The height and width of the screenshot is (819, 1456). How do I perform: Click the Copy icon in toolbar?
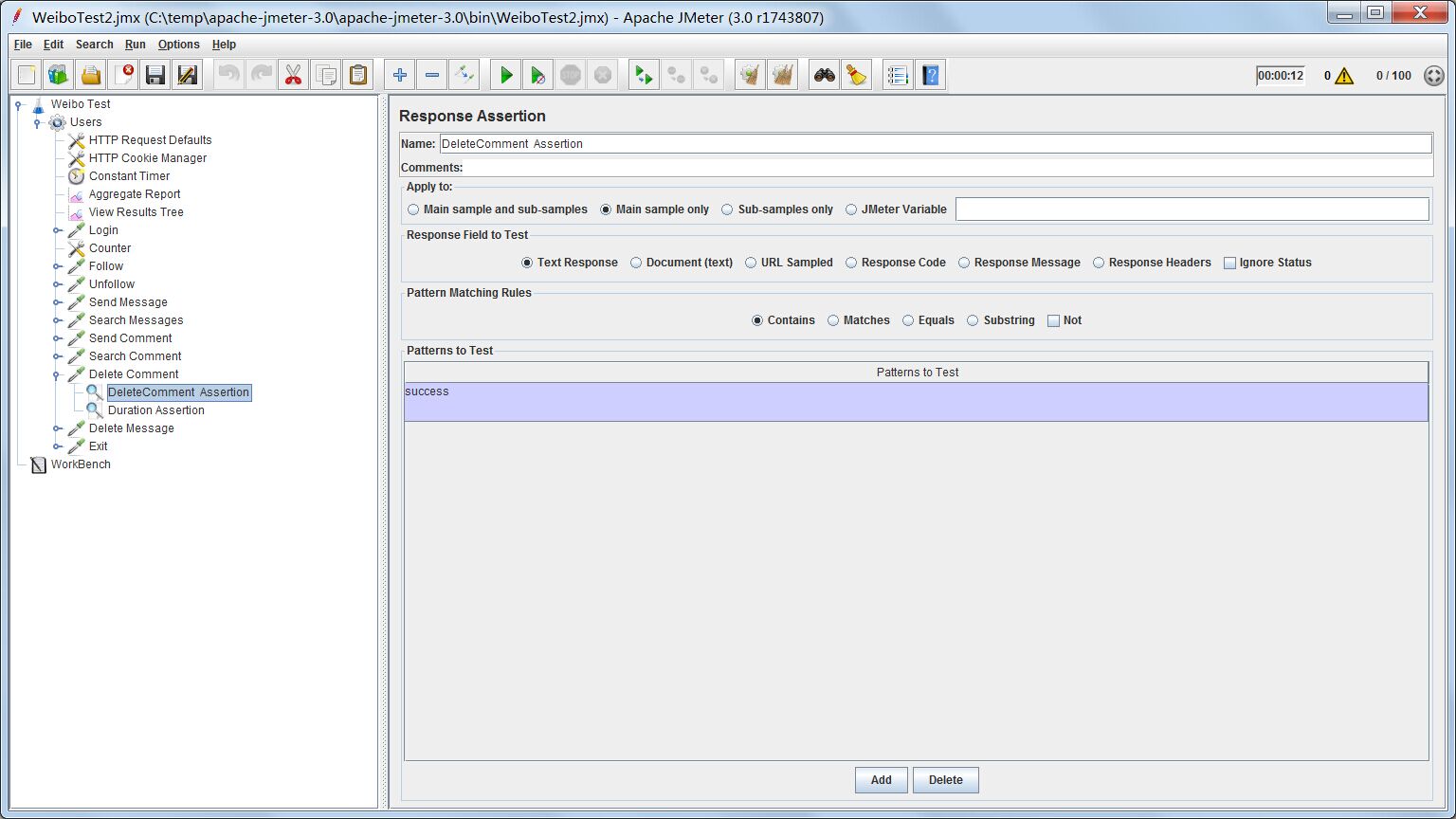click(326, 75)
